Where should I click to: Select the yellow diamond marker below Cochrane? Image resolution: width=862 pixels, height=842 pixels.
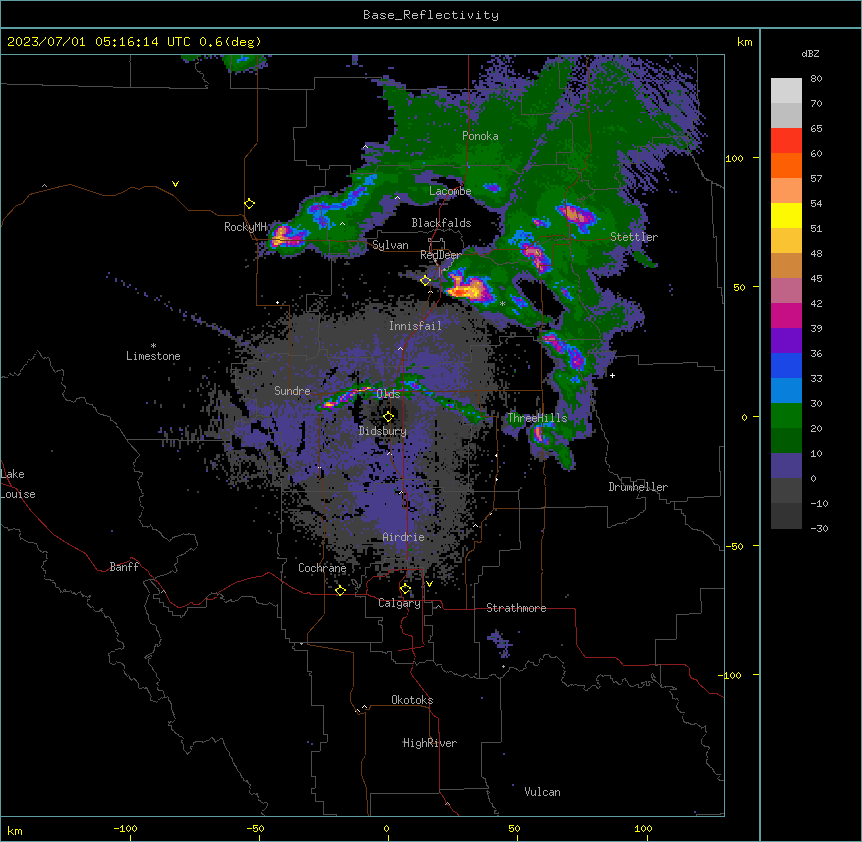point(340,590)
